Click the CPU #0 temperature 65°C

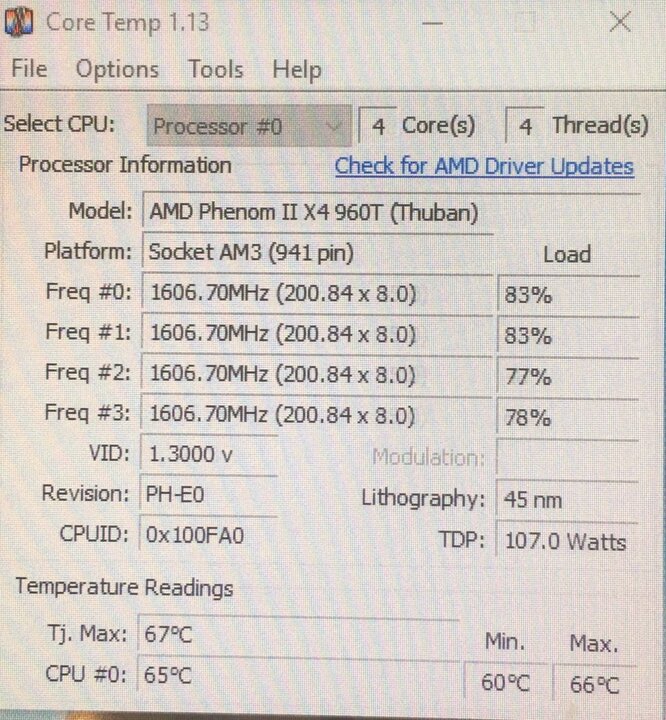(x=299, y=675)
